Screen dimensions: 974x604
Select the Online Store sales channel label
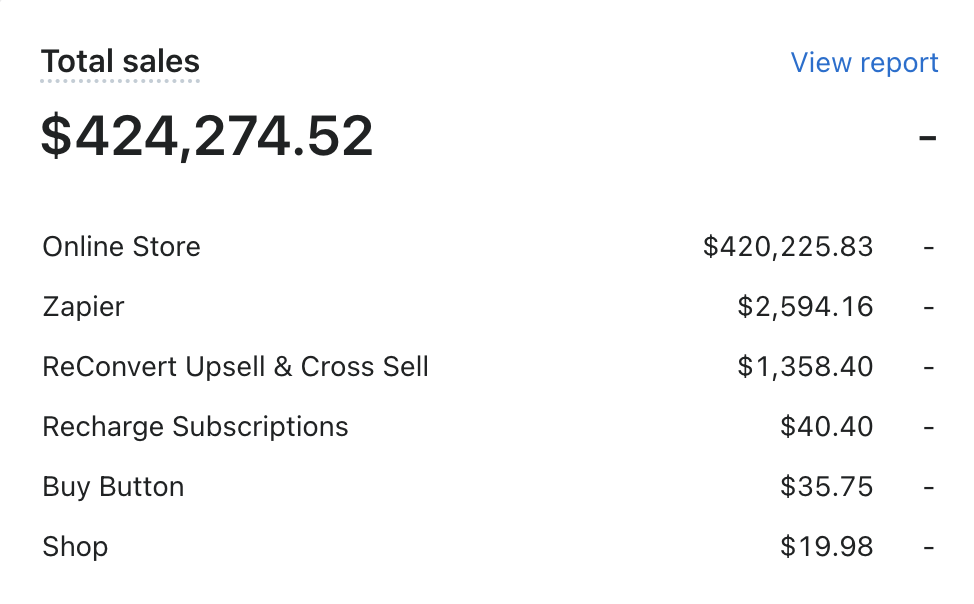[x=121, y=247]
